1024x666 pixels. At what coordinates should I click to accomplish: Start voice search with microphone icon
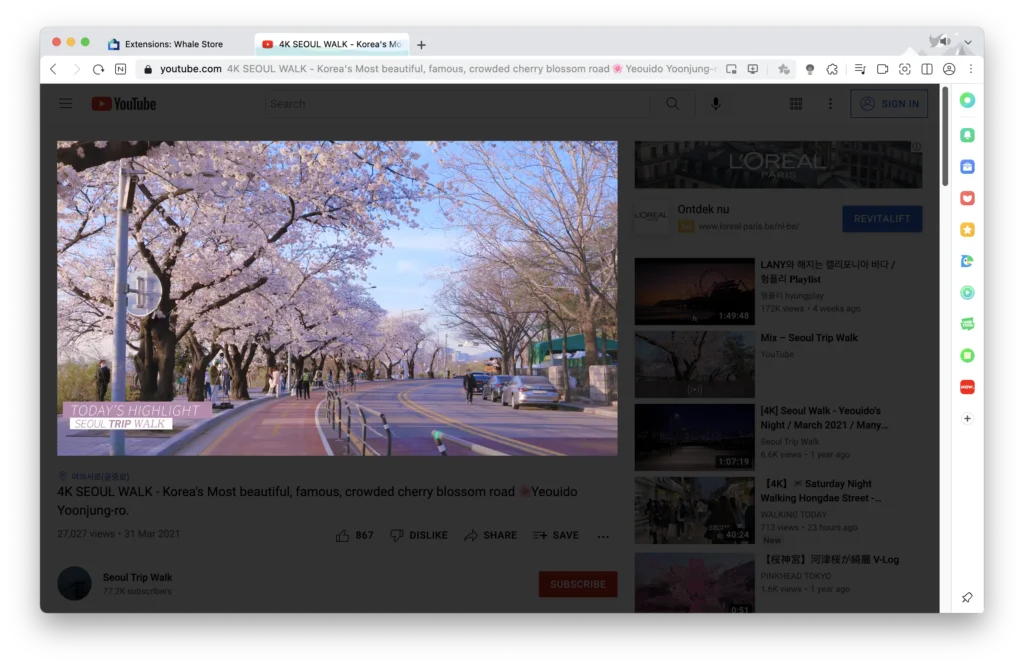pos(716,104)
